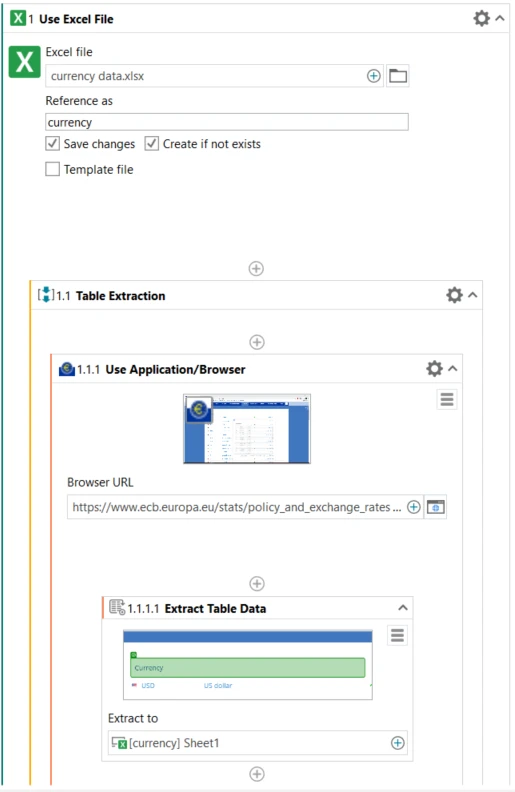Open settings gear for Use Excel File
Viewport: 515px width, 792px height.
coord(481,19)
